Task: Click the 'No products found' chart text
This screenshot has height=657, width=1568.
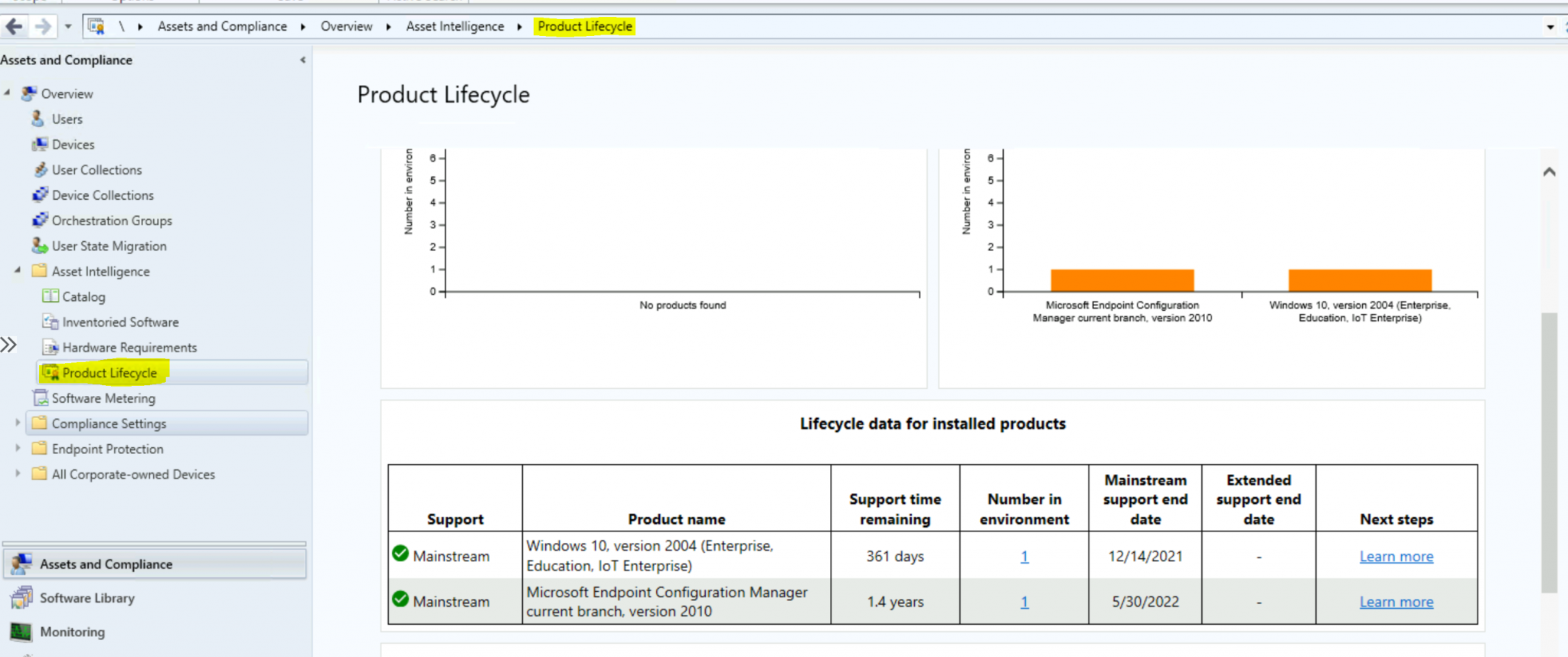Action: 683,305
